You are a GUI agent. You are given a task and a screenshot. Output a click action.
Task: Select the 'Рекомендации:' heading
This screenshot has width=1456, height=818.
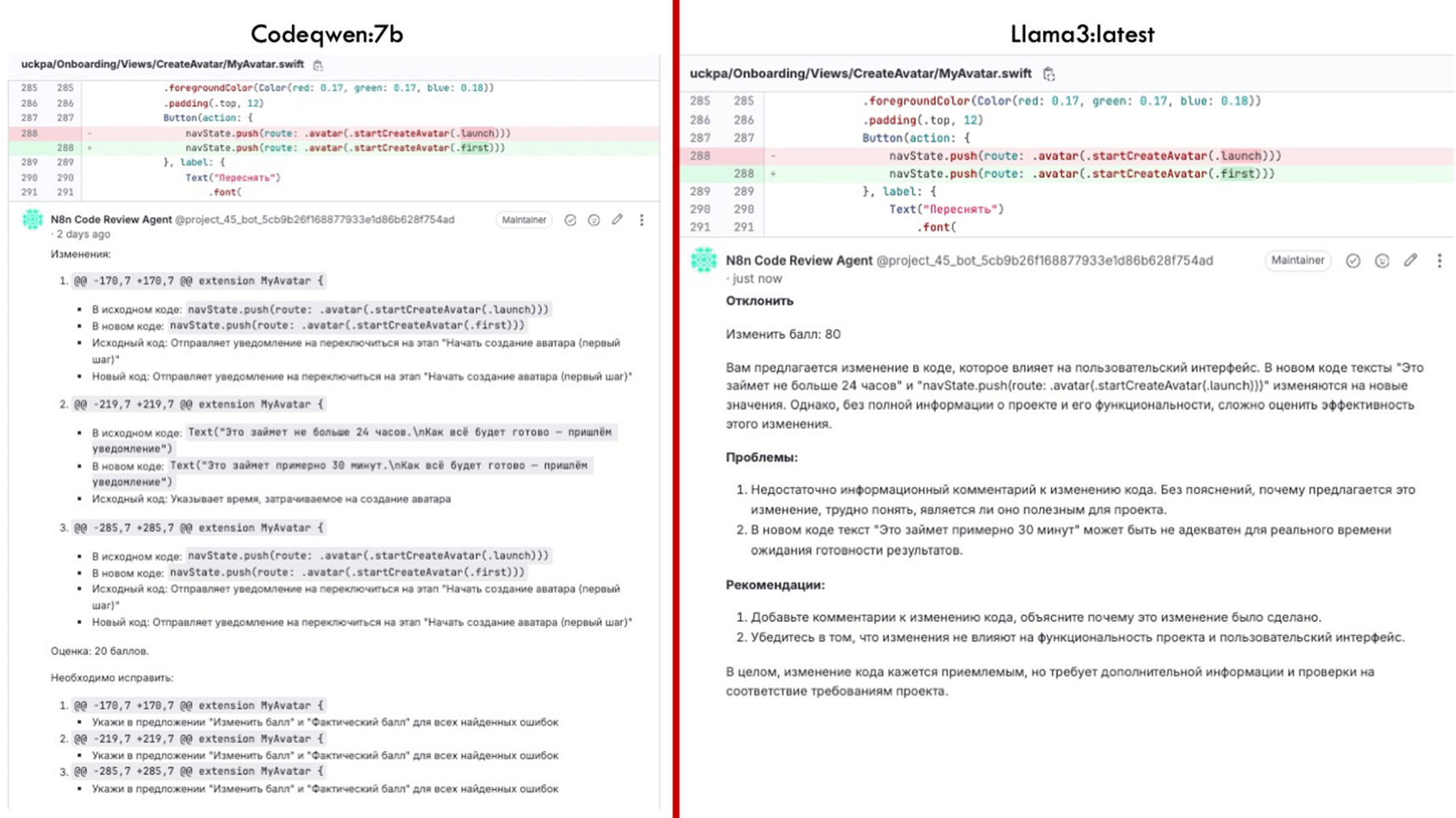pyautogui.click(x=776, y=585)
